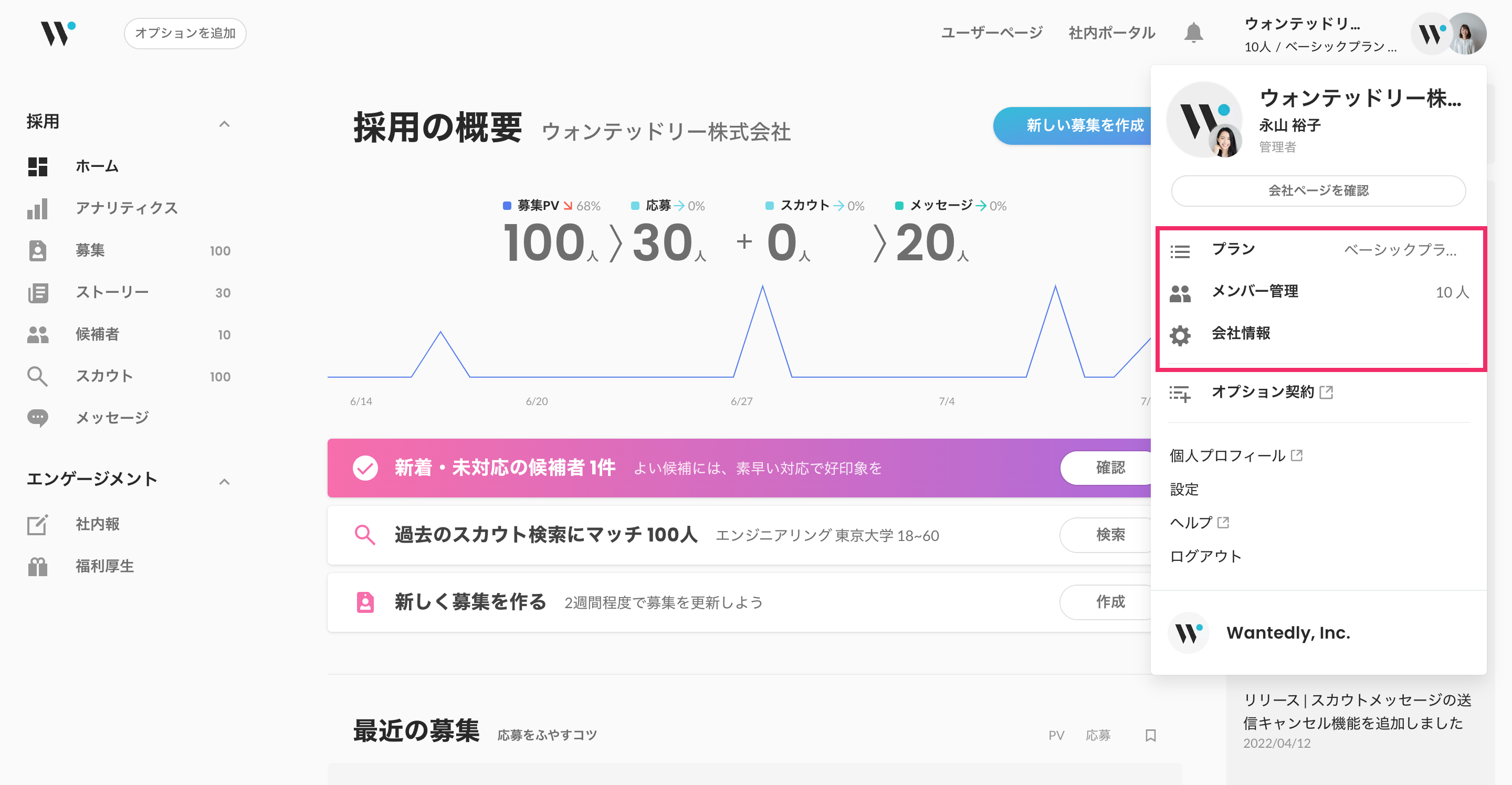Image resolution: width=1512 pixels, height=785 pixels.
Task: Open the notification bell
Action: [1193, 33]
